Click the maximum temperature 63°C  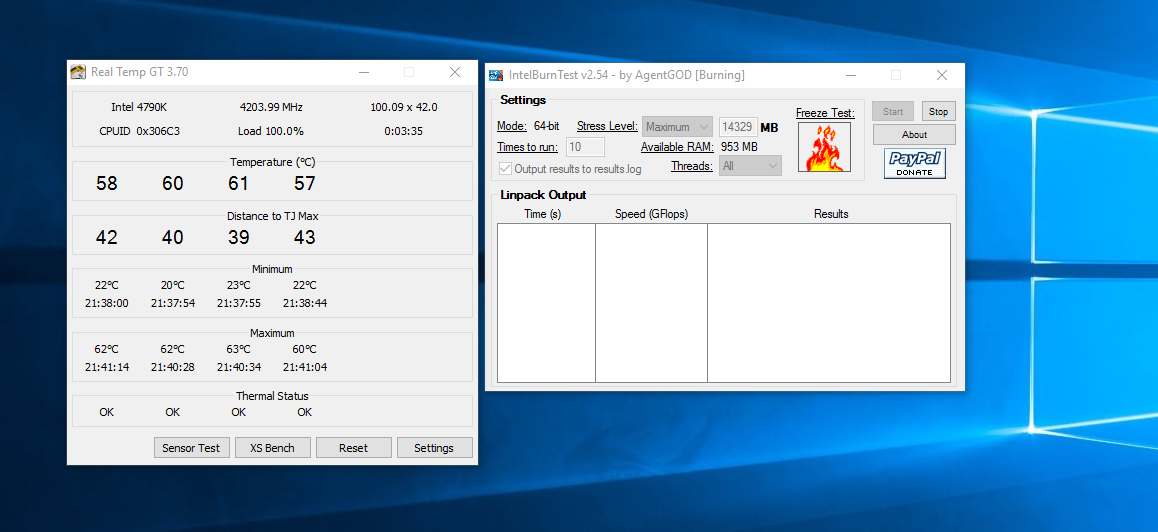[239, 349]
